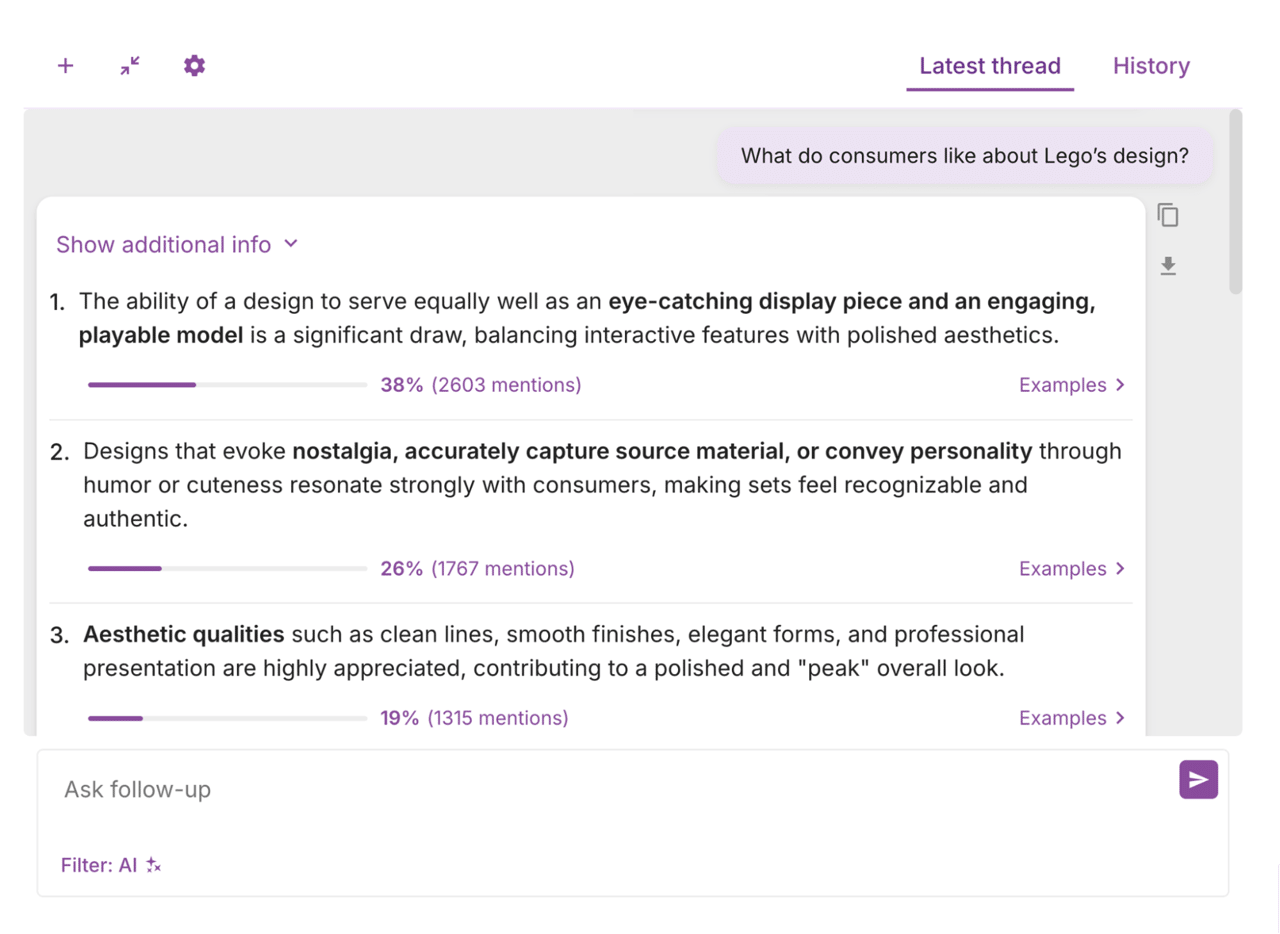The image size is (1280, 934).
Task: Open settings with the gear icon
Action: pos(194,66)
